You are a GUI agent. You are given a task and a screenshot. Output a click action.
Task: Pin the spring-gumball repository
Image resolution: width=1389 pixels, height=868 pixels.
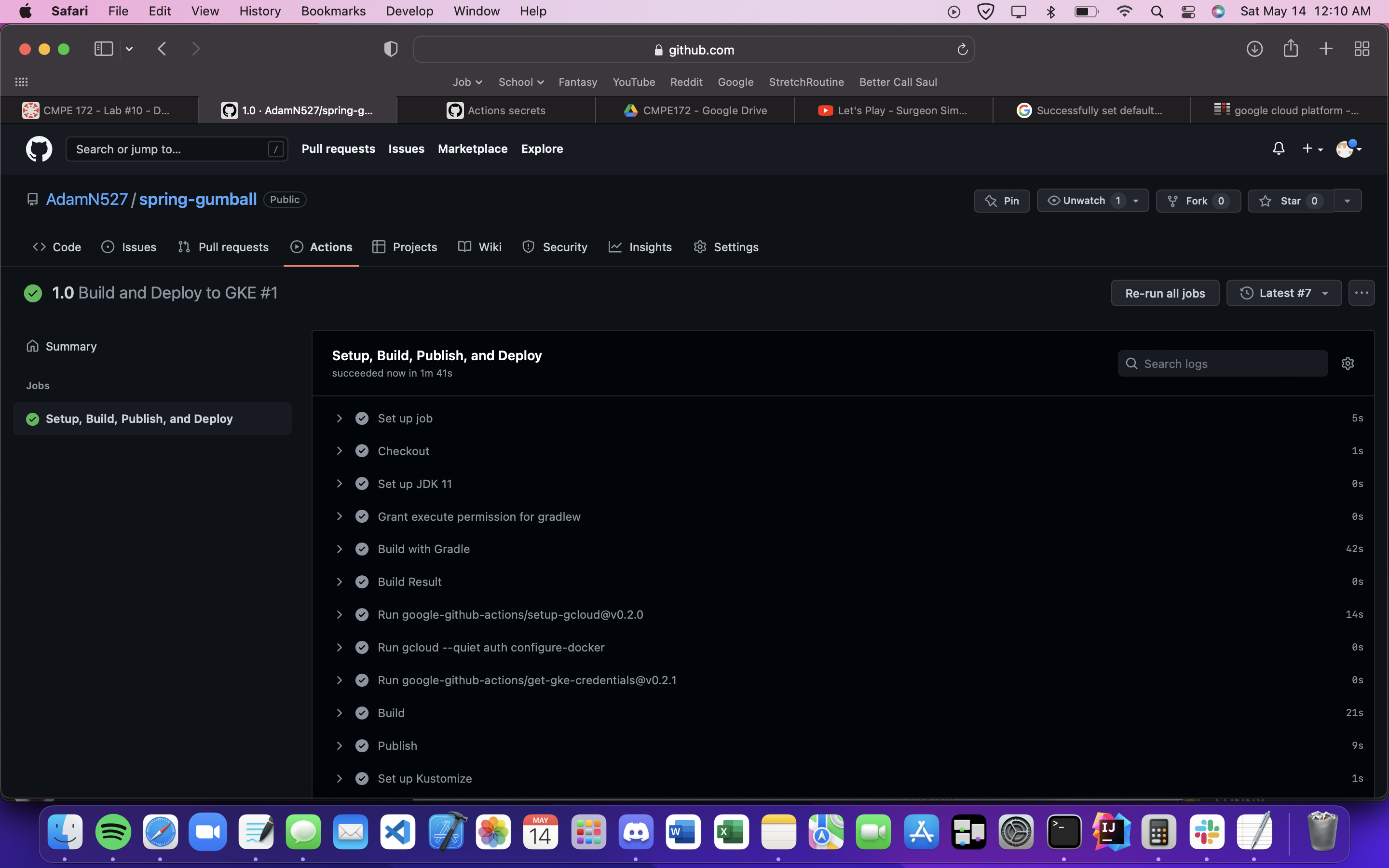click(1002, 201)
